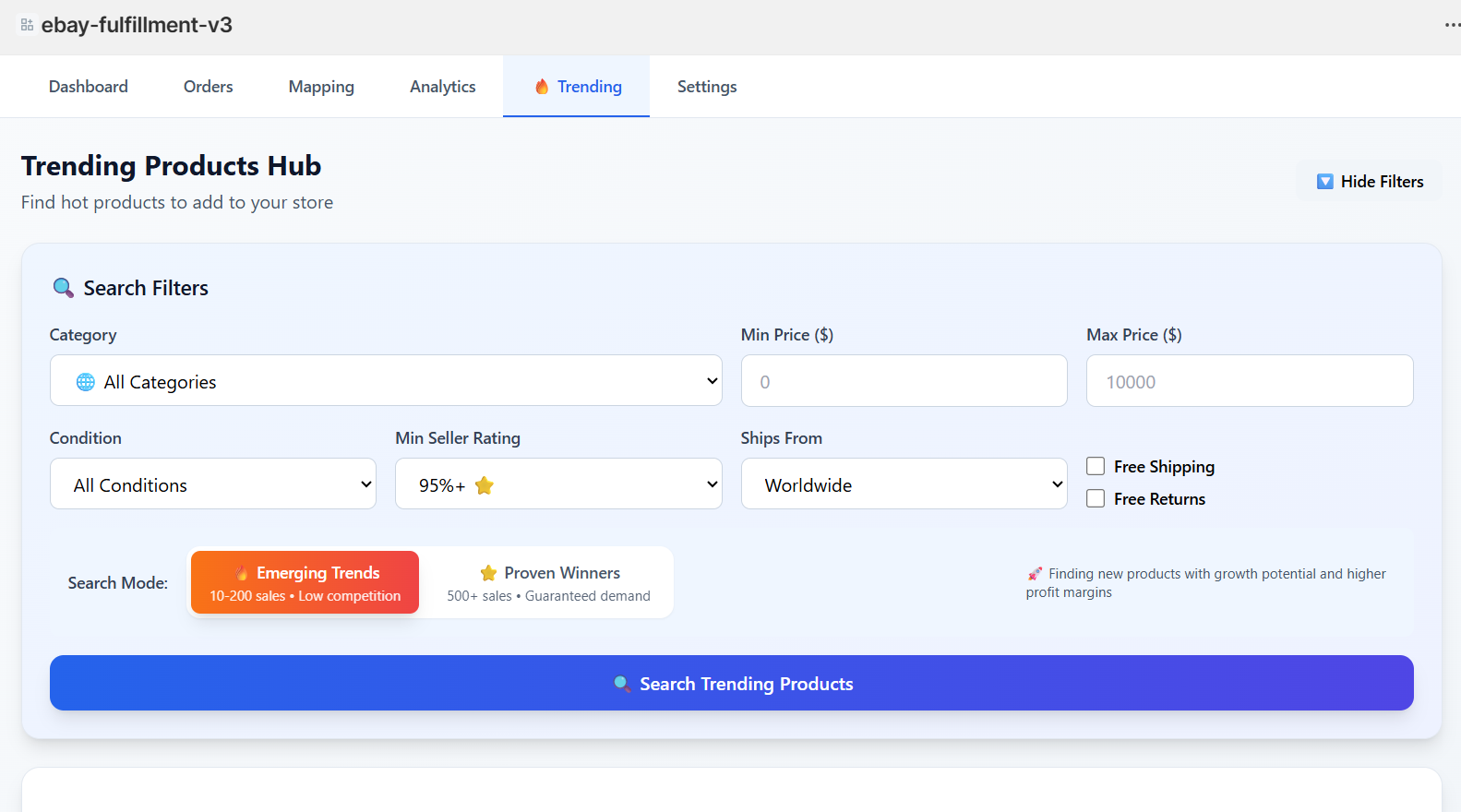Enable the Free Shipping checkbox

coord(1096,466)
